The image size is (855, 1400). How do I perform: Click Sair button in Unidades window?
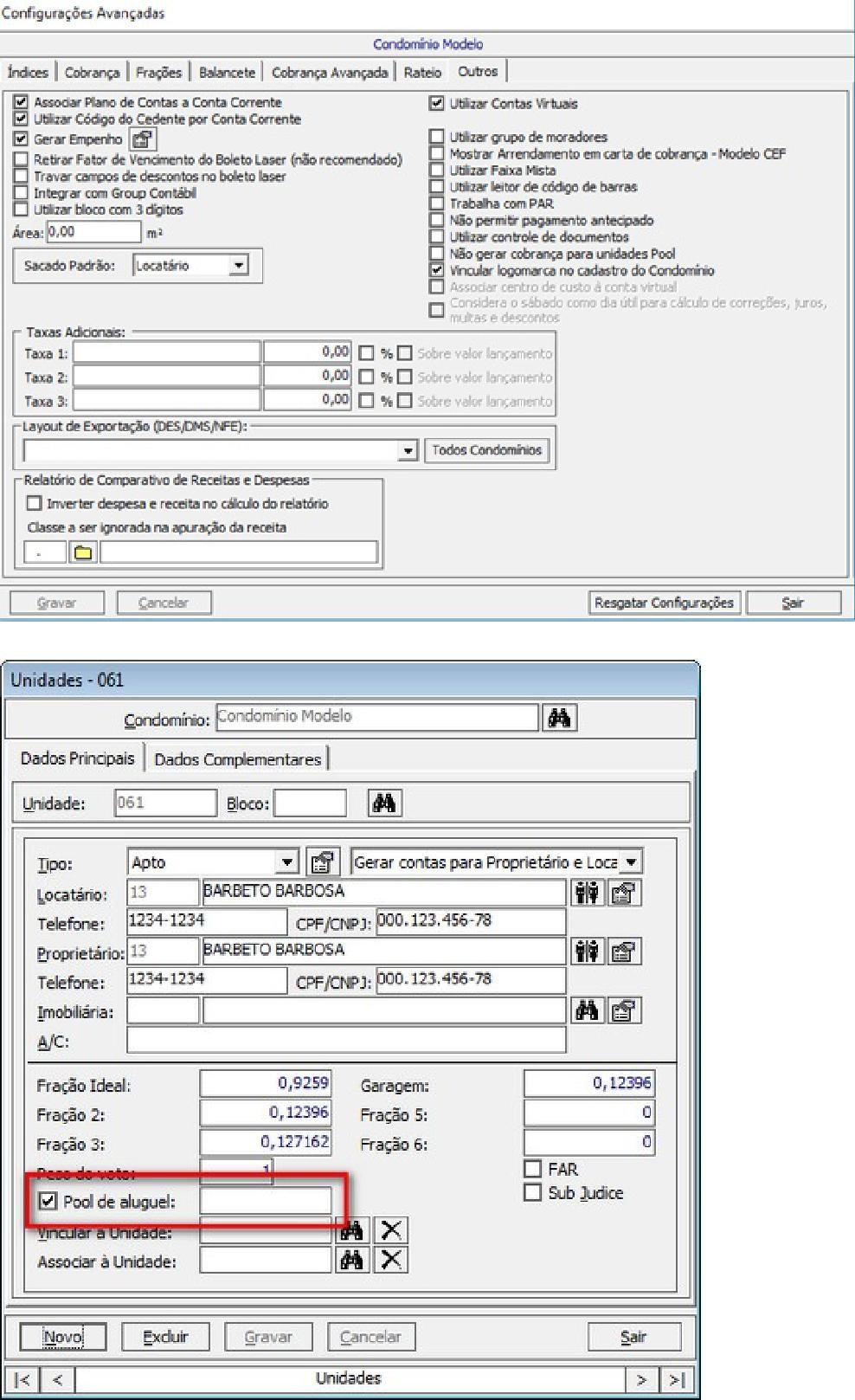tap(633, 1338)
